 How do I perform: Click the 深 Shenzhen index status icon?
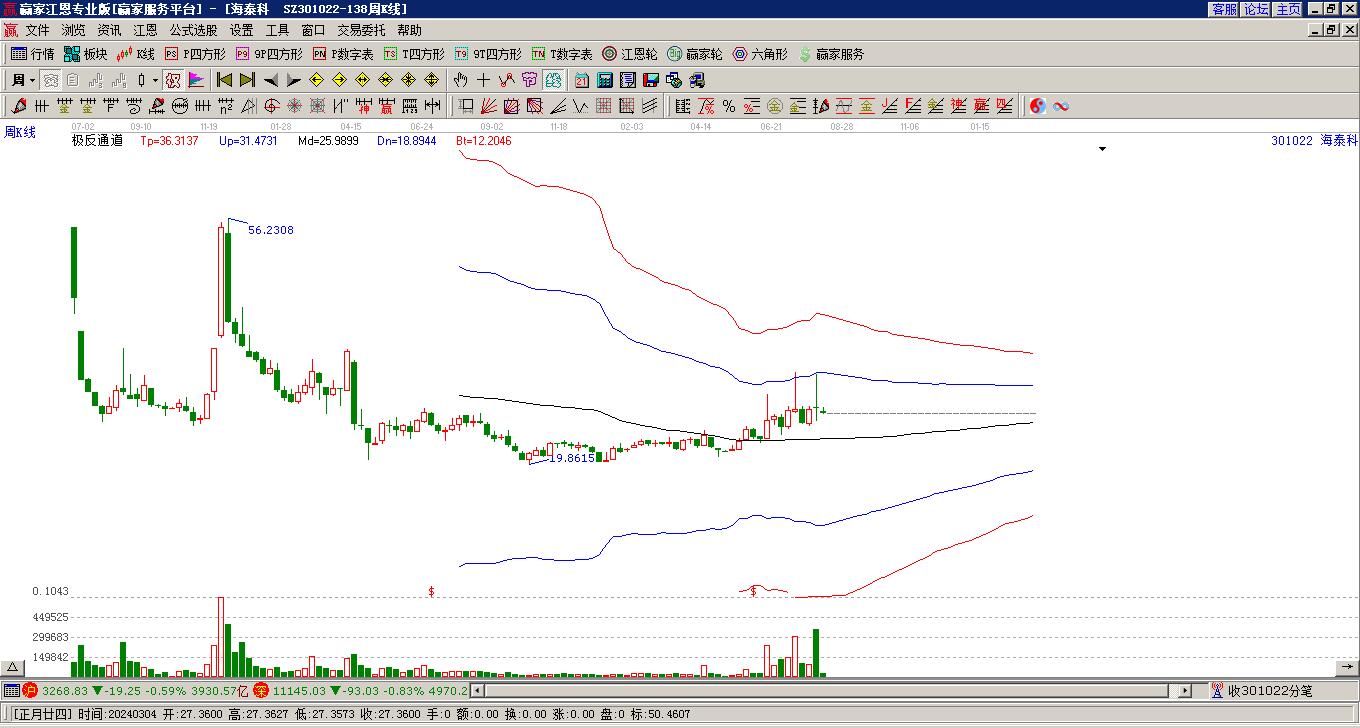pos(262,691)
